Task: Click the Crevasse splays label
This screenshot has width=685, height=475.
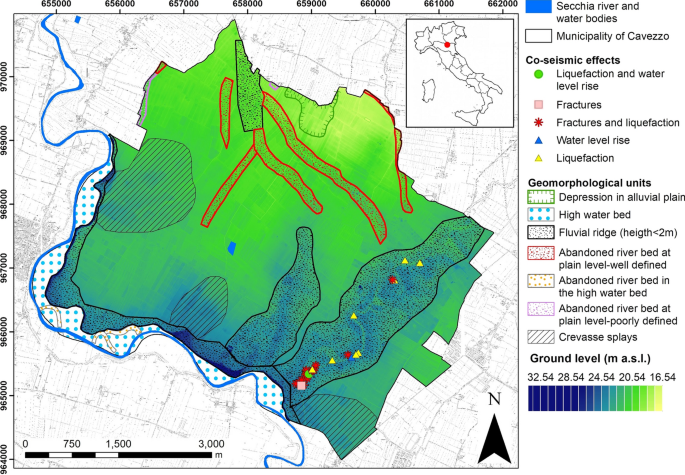Action: pos(598,337)
